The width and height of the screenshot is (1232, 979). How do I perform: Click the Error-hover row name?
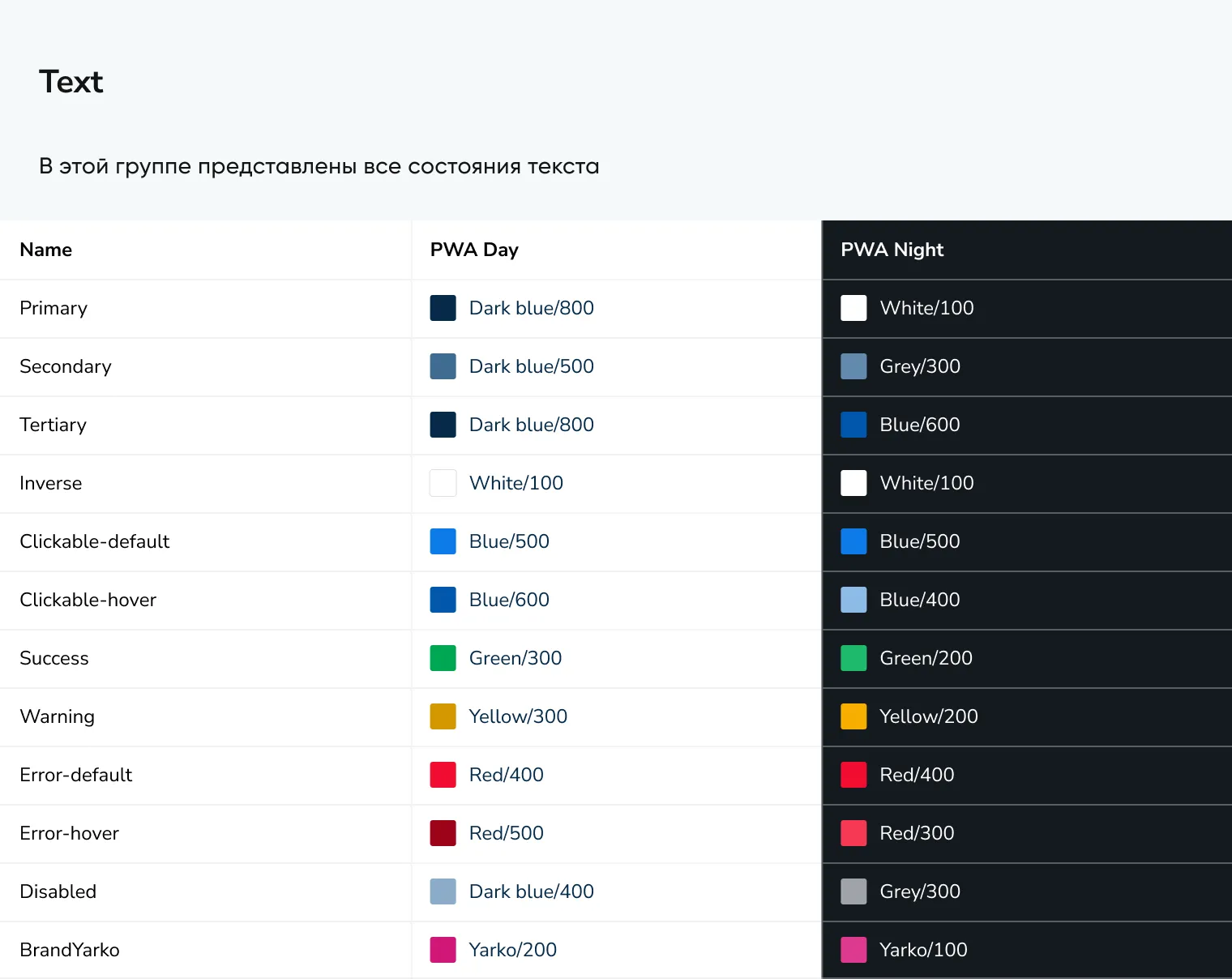(x=70, y=833)
